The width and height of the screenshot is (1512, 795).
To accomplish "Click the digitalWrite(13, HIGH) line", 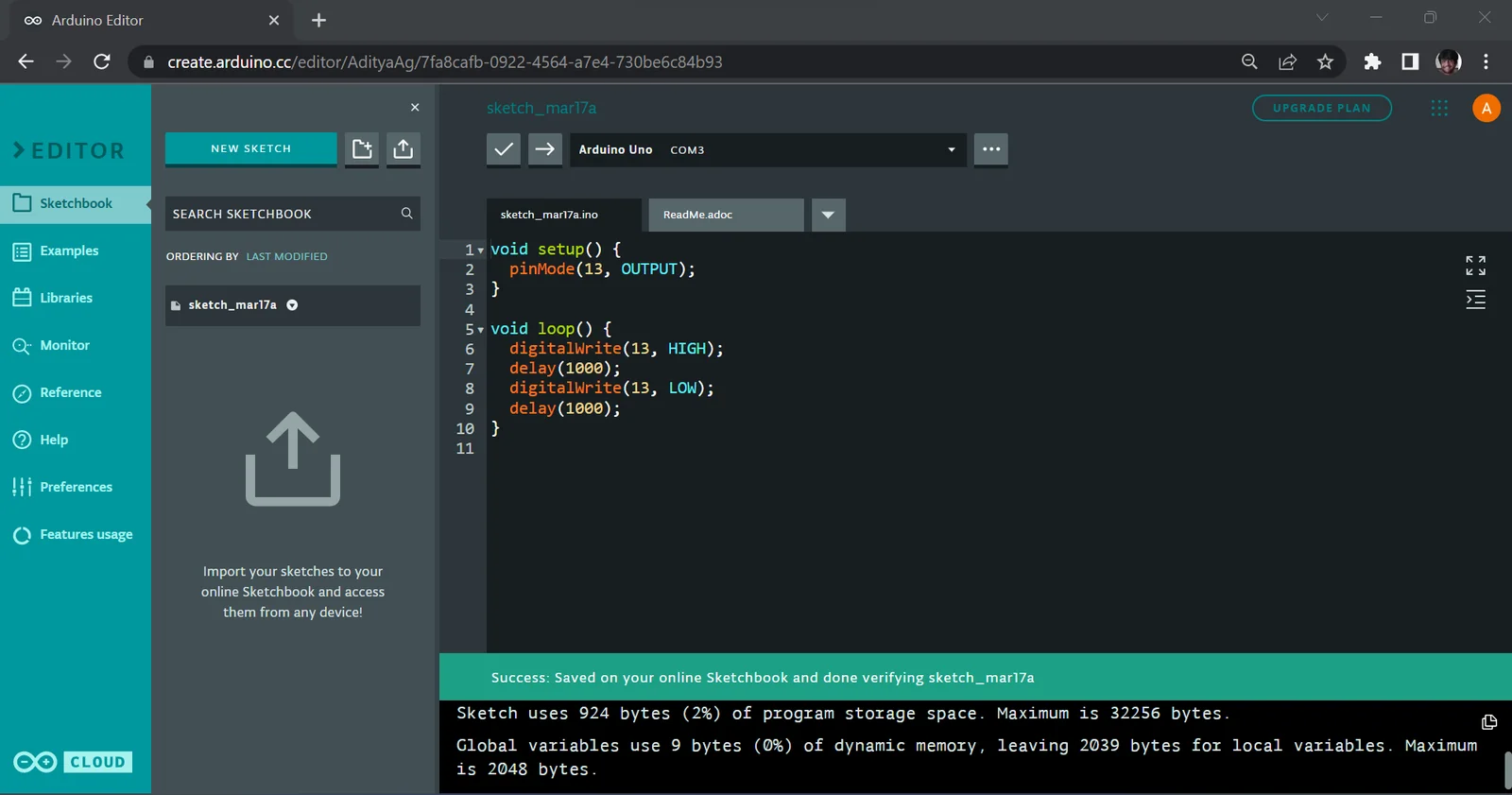I will (616, 349).
